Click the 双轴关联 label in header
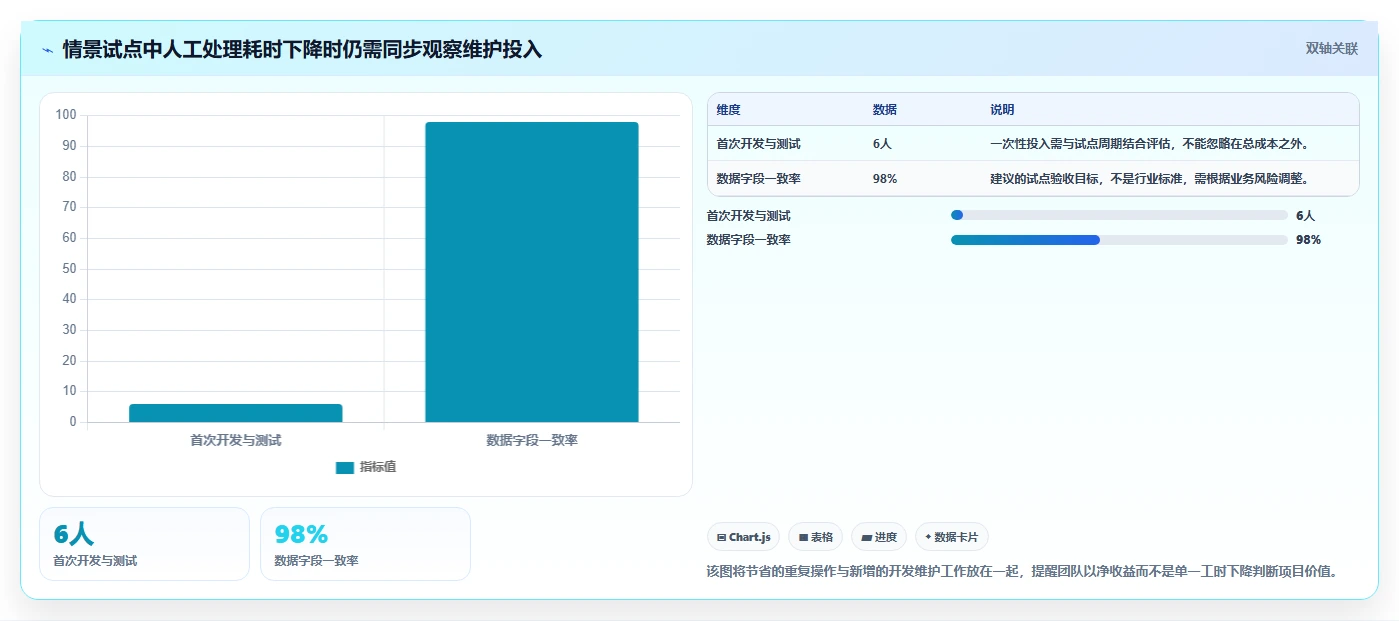 1331,48
